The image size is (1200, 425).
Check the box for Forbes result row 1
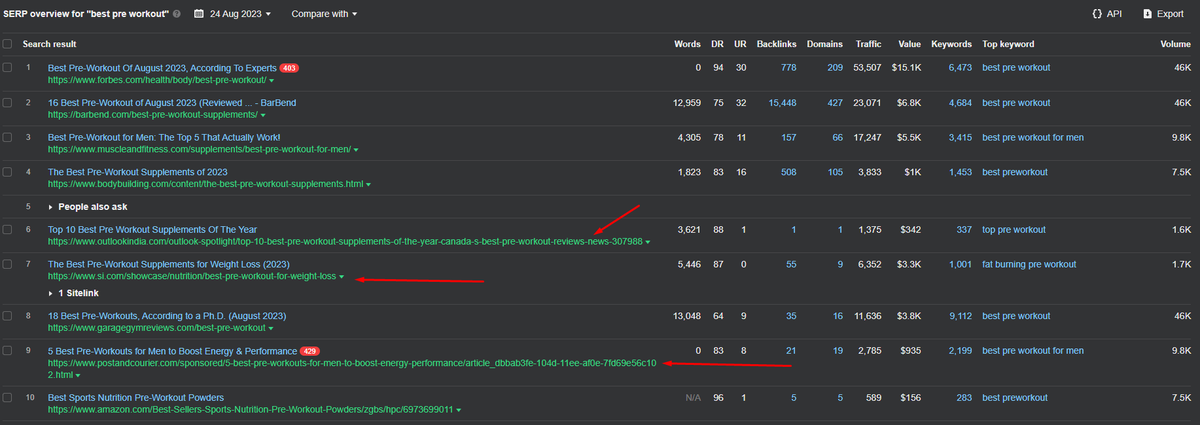click(8, 68)
